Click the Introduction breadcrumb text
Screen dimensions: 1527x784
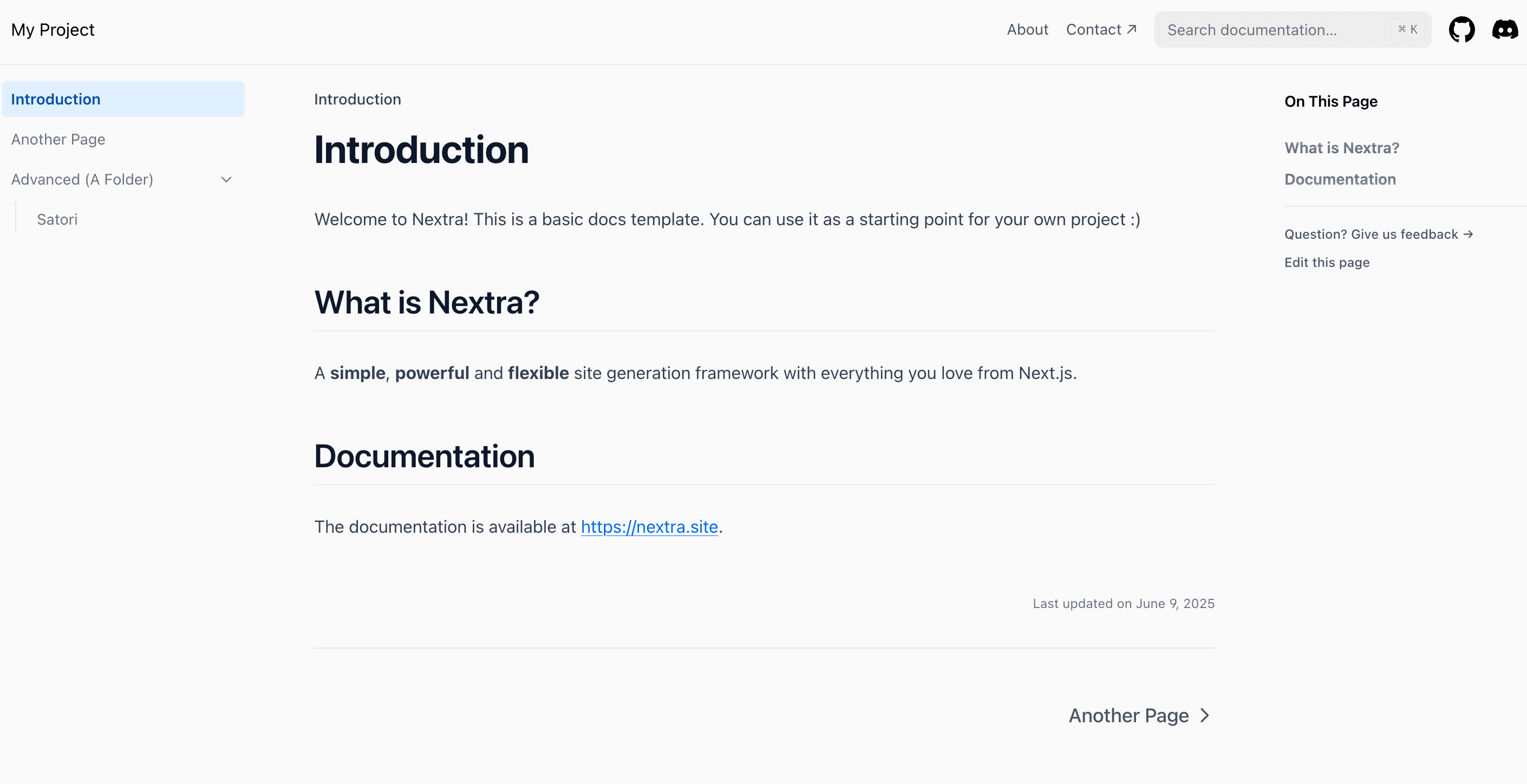(357, 99)
